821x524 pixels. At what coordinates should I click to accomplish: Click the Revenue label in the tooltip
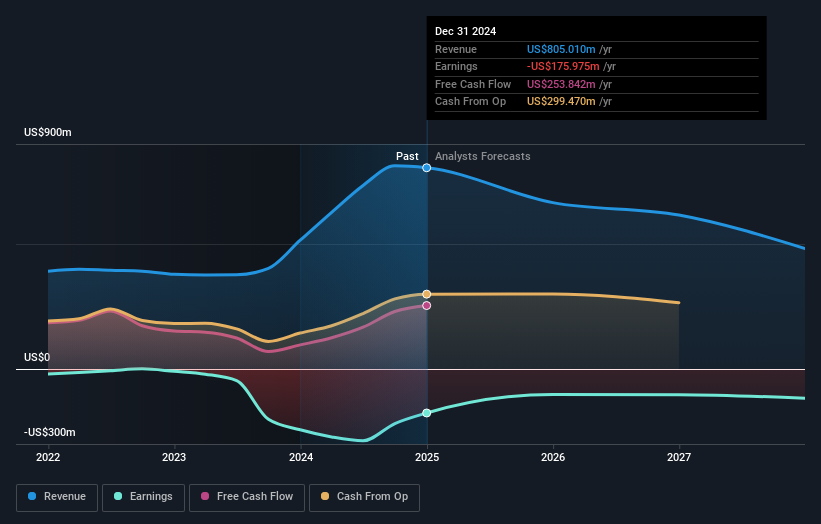coord(456,49)
